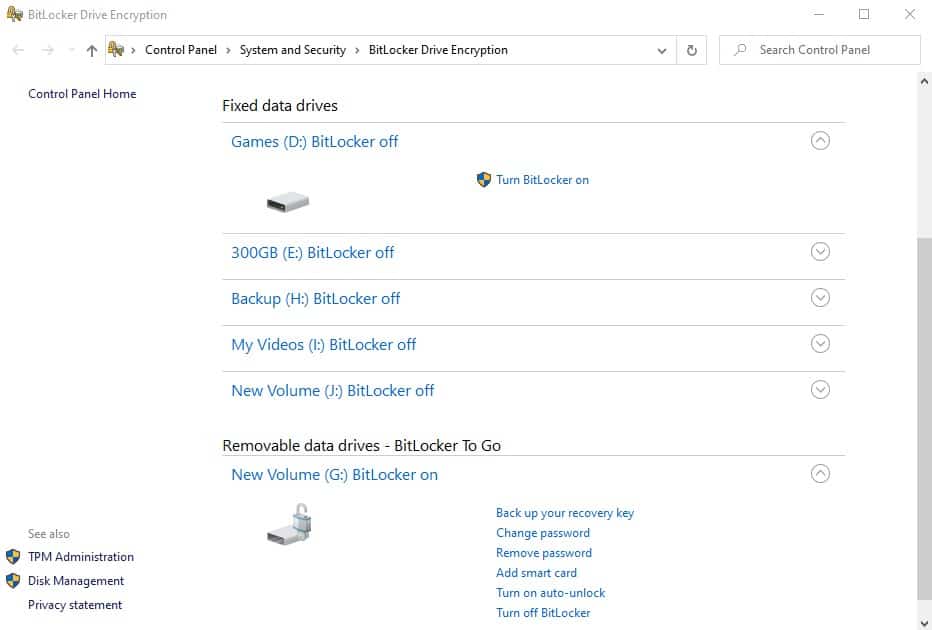The width and height of the screenshot is (932, 630).
Task: Turn on auto-unlock for New Volume (G:)
Action: pos(550,593)
